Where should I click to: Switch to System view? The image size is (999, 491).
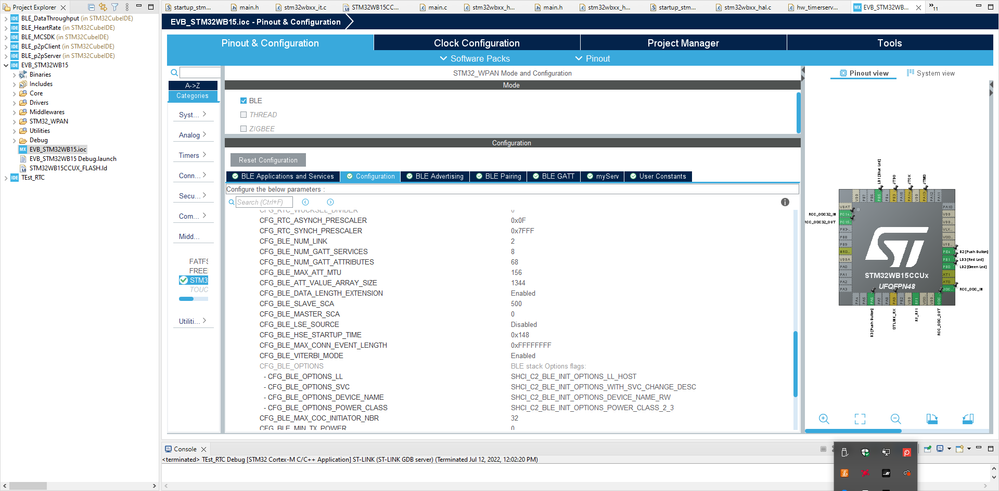tap(931, 73)
